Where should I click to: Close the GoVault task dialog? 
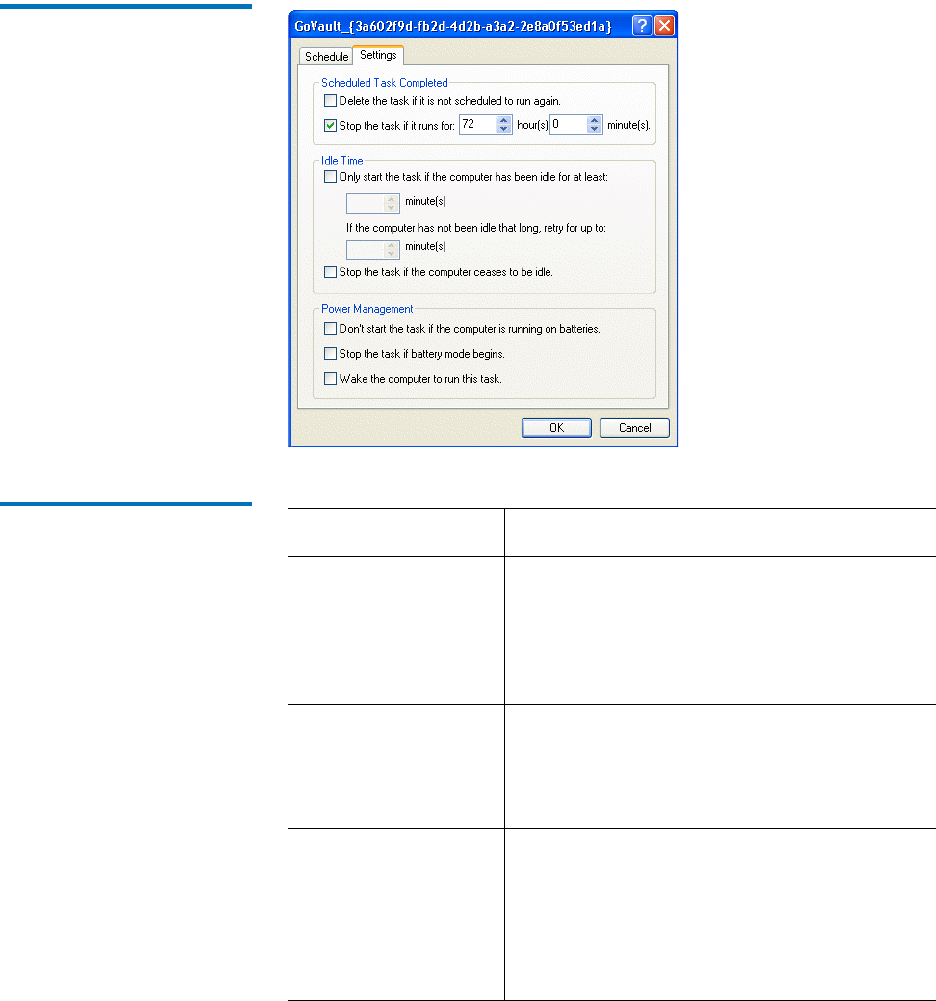click(x=663, y=26)
